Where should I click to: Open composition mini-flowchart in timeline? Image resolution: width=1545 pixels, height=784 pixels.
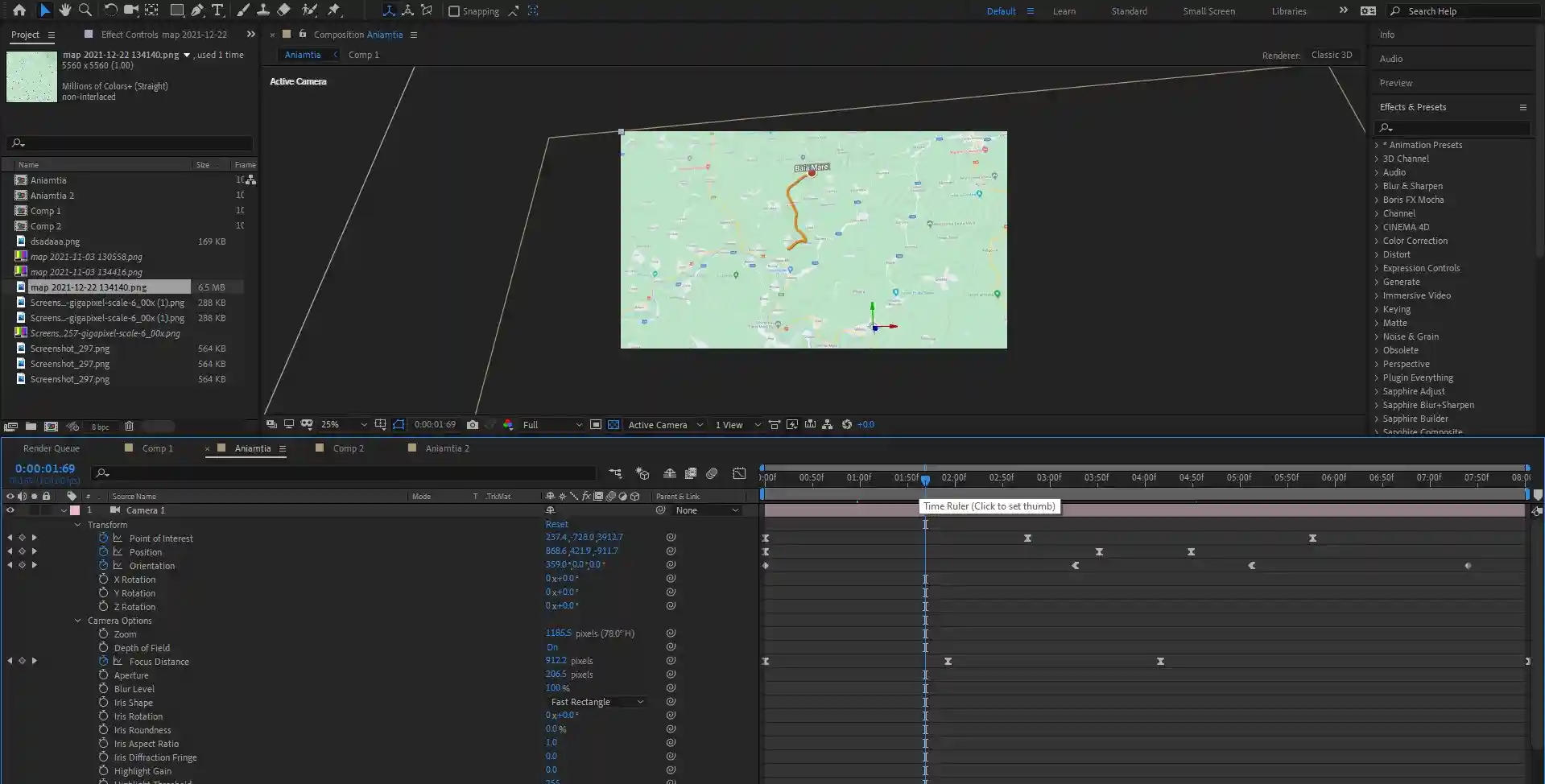(x=616, y=473)
